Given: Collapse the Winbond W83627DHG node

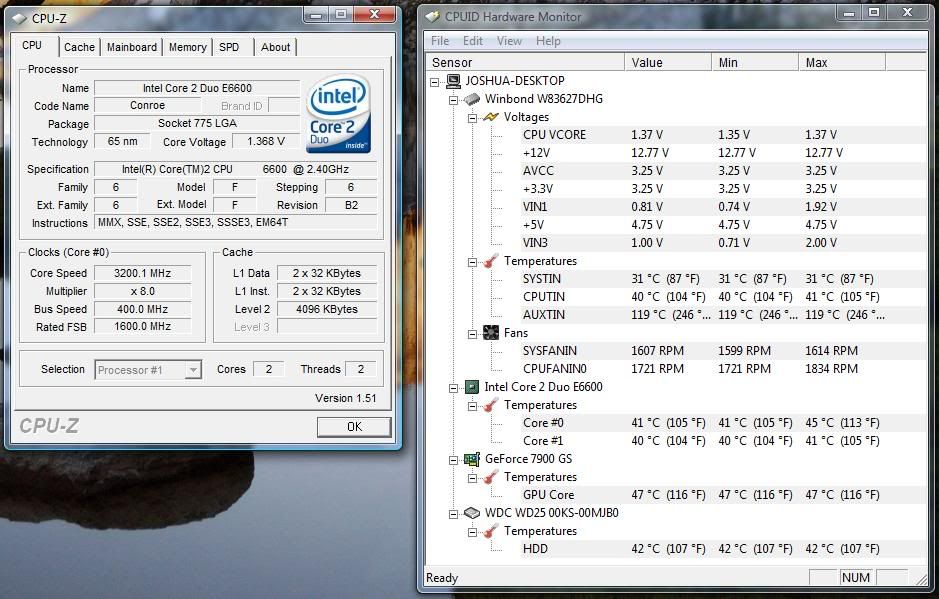Looking at the screenshot, I should (453, 100).
